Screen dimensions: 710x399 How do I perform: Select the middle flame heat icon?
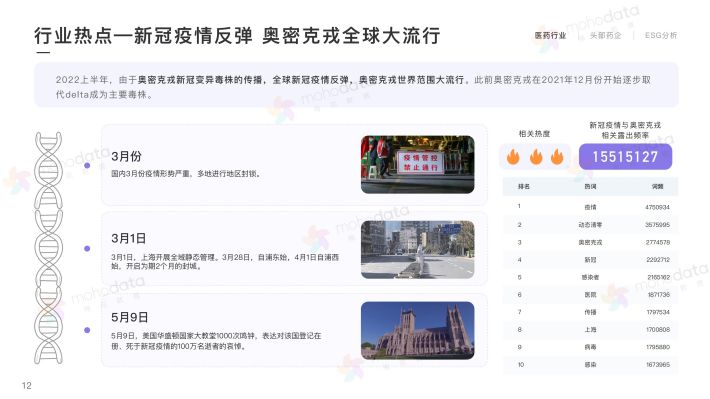[536, 157]
